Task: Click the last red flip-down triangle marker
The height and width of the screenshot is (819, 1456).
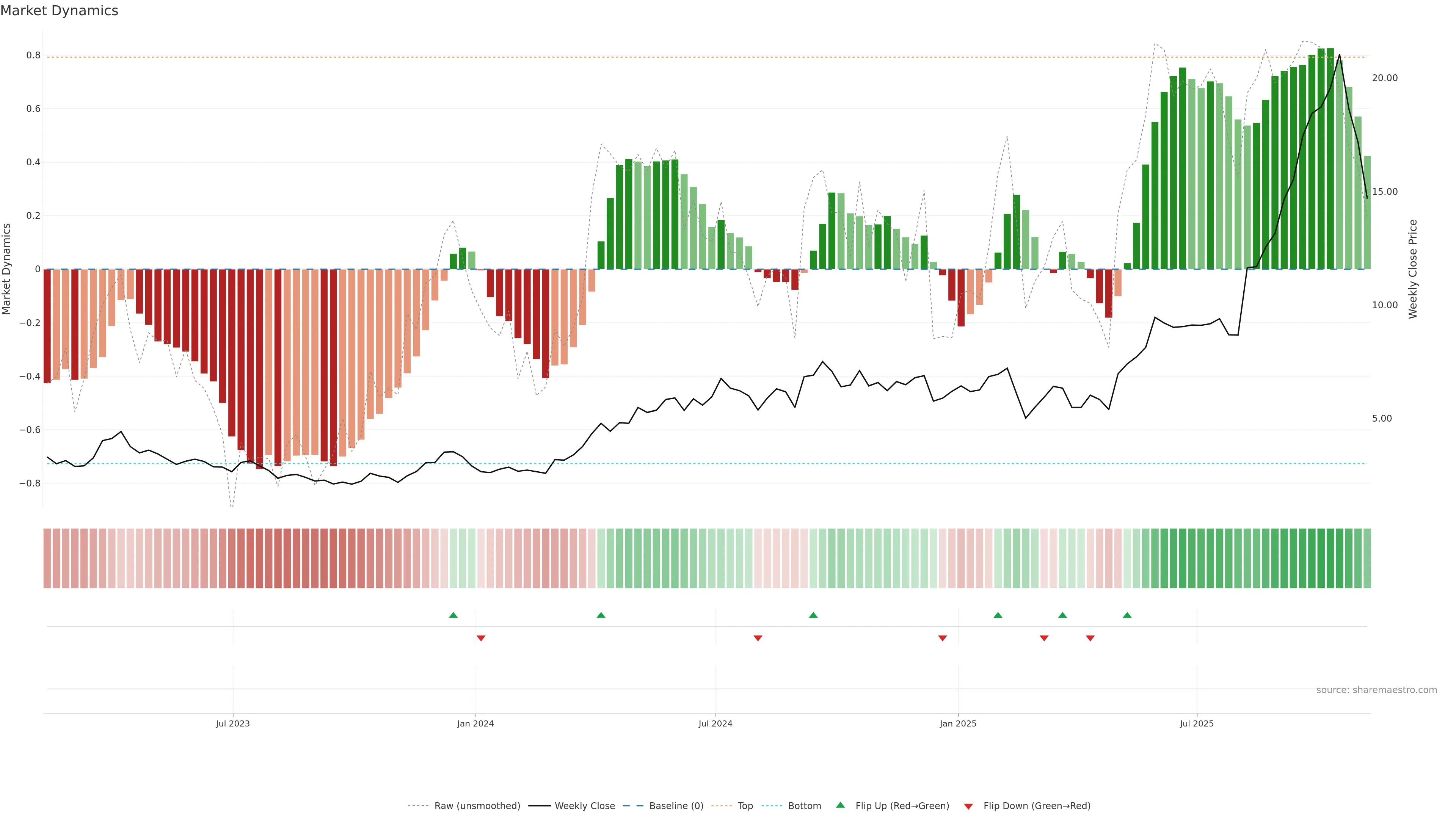Action: pos(1090,638)
